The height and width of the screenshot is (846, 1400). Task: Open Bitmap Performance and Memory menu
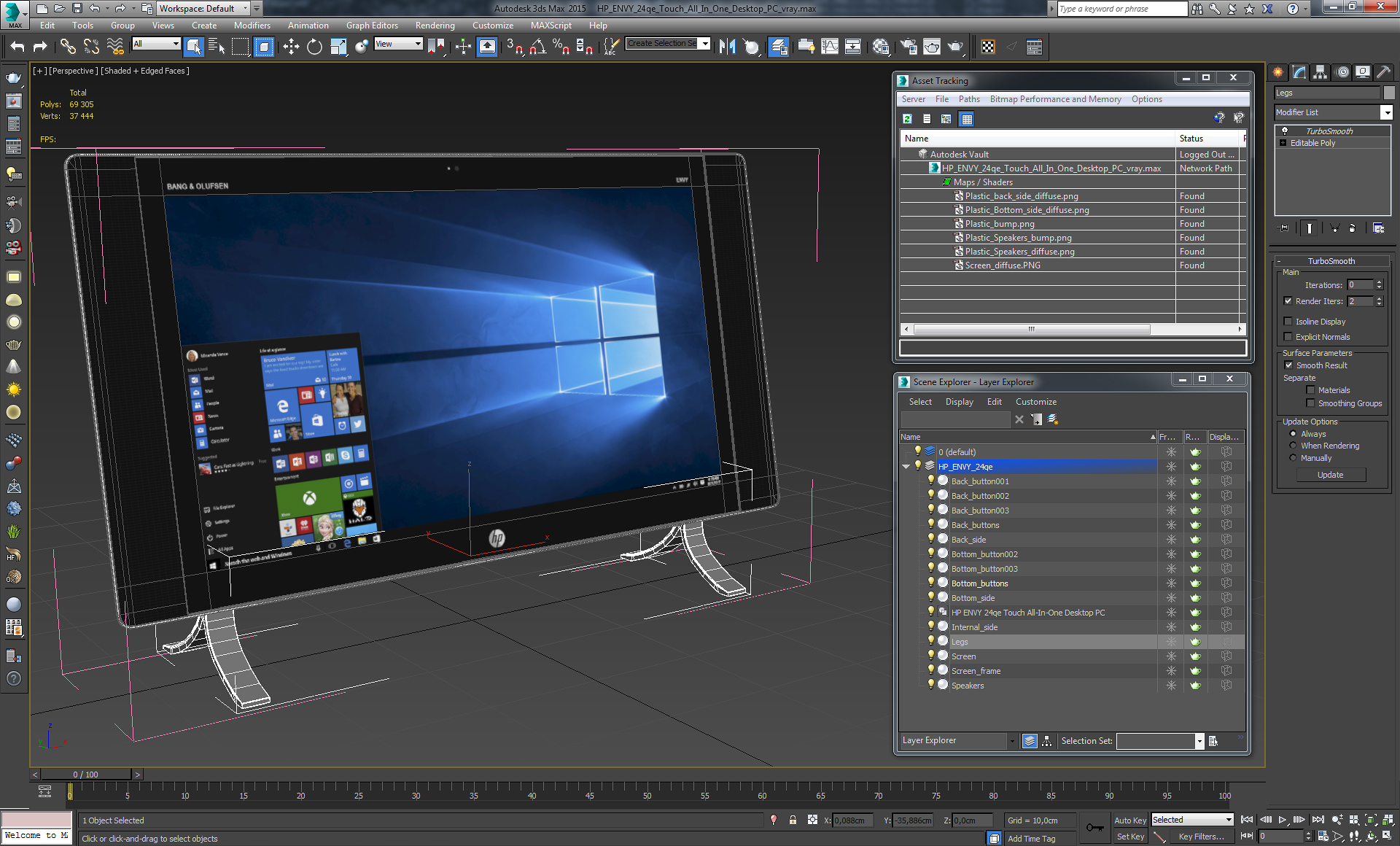pos(1055,99)
